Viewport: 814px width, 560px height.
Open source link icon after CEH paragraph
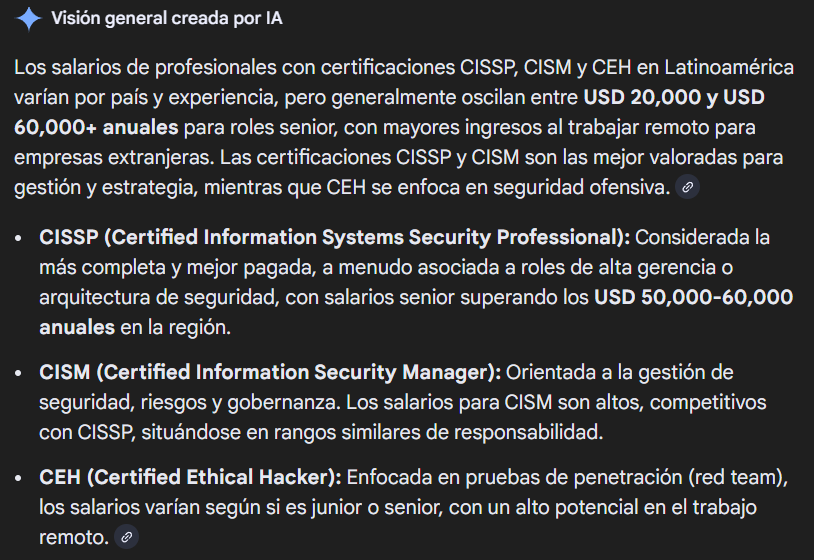[x=126, y=537]
